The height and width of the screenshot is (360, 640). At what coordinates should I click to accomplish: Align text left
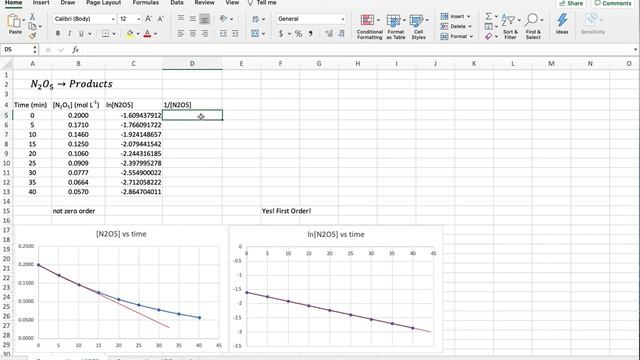(181, 34)
